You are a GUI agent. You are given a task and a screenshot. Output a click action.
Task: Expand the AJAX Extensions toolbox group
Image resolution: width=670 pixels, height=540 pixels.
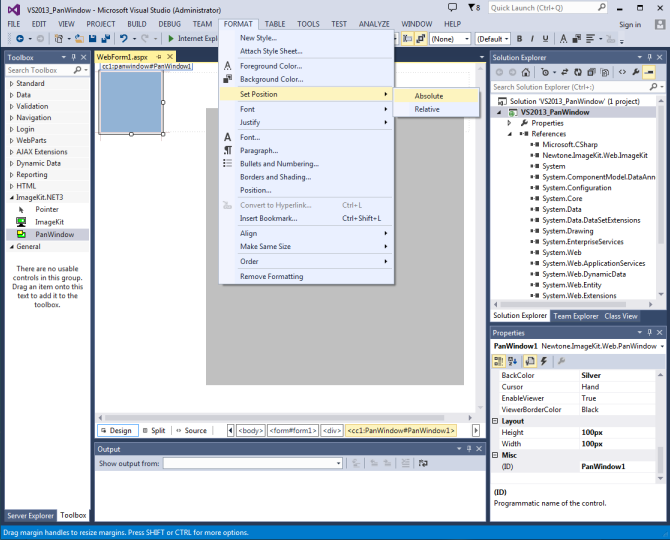pyautogui.click(x=12, y=152)
